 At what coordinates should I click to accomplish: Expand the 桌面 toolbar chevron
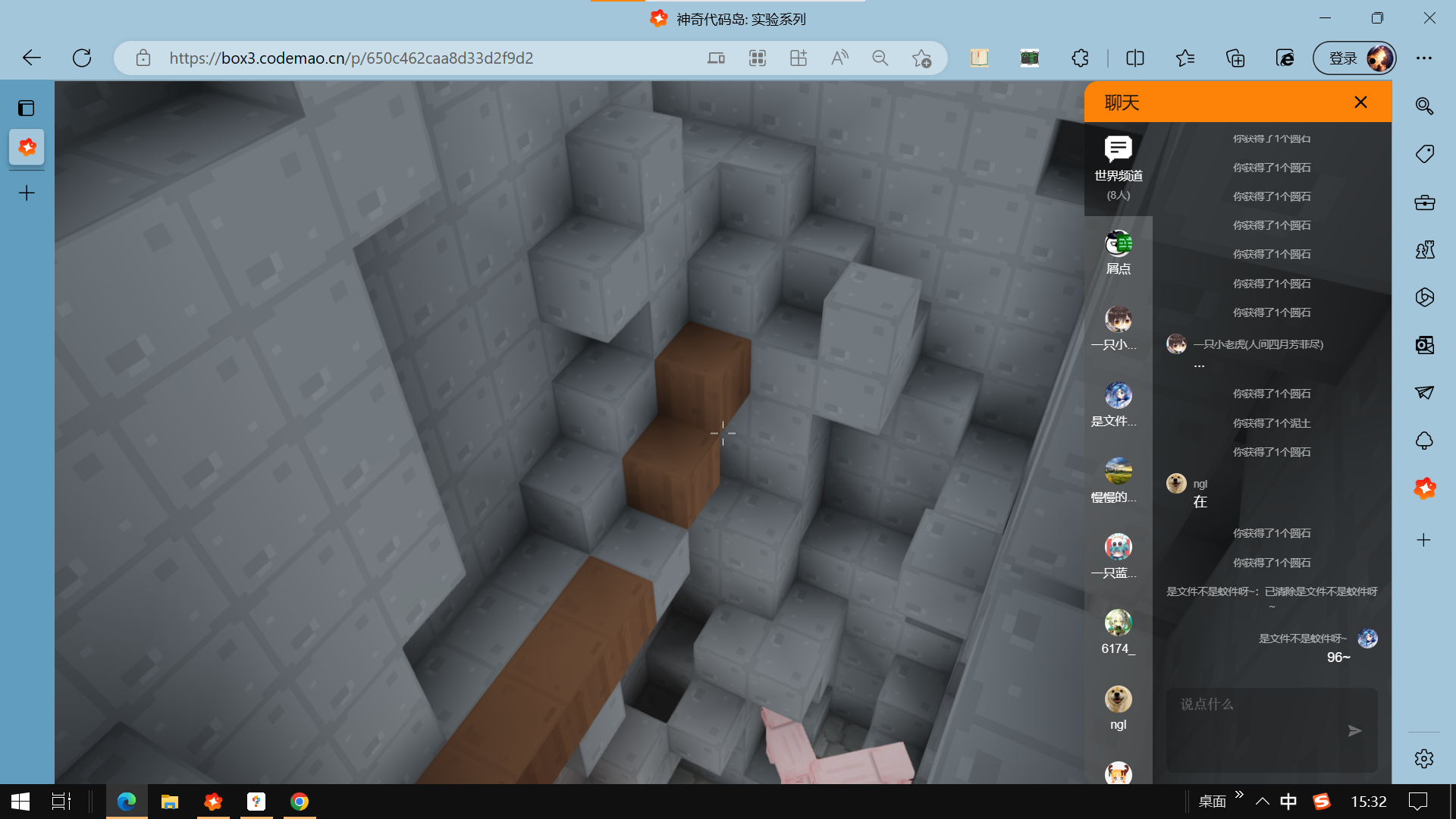tap(1239, 795)
